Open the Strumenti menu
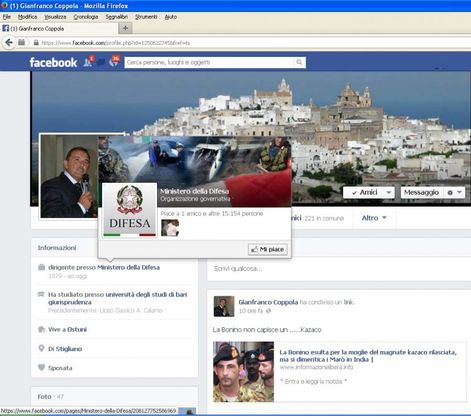The width and height of the screenshot is (471, 416). tap(146, 17)
